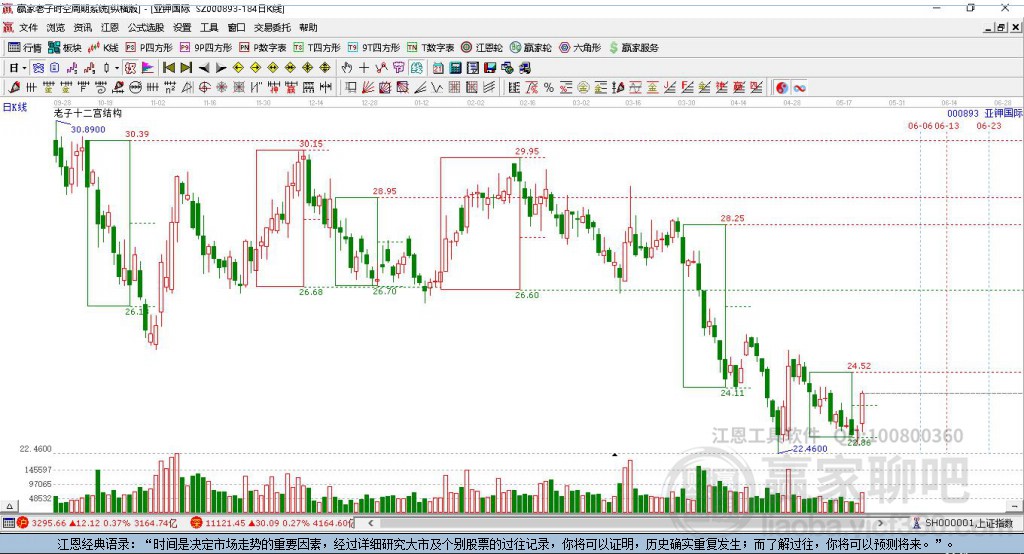Click the 22.4600 low price label
The image size is (1024, 554).
810,449
